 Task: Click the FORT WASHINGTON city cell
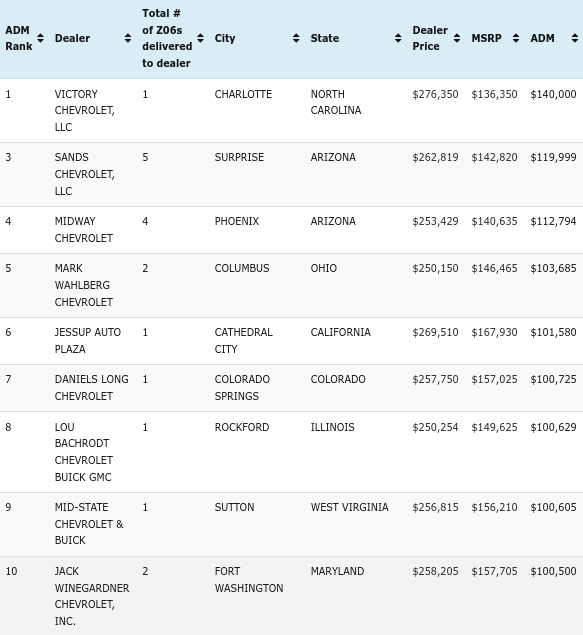tap(249, 580)
